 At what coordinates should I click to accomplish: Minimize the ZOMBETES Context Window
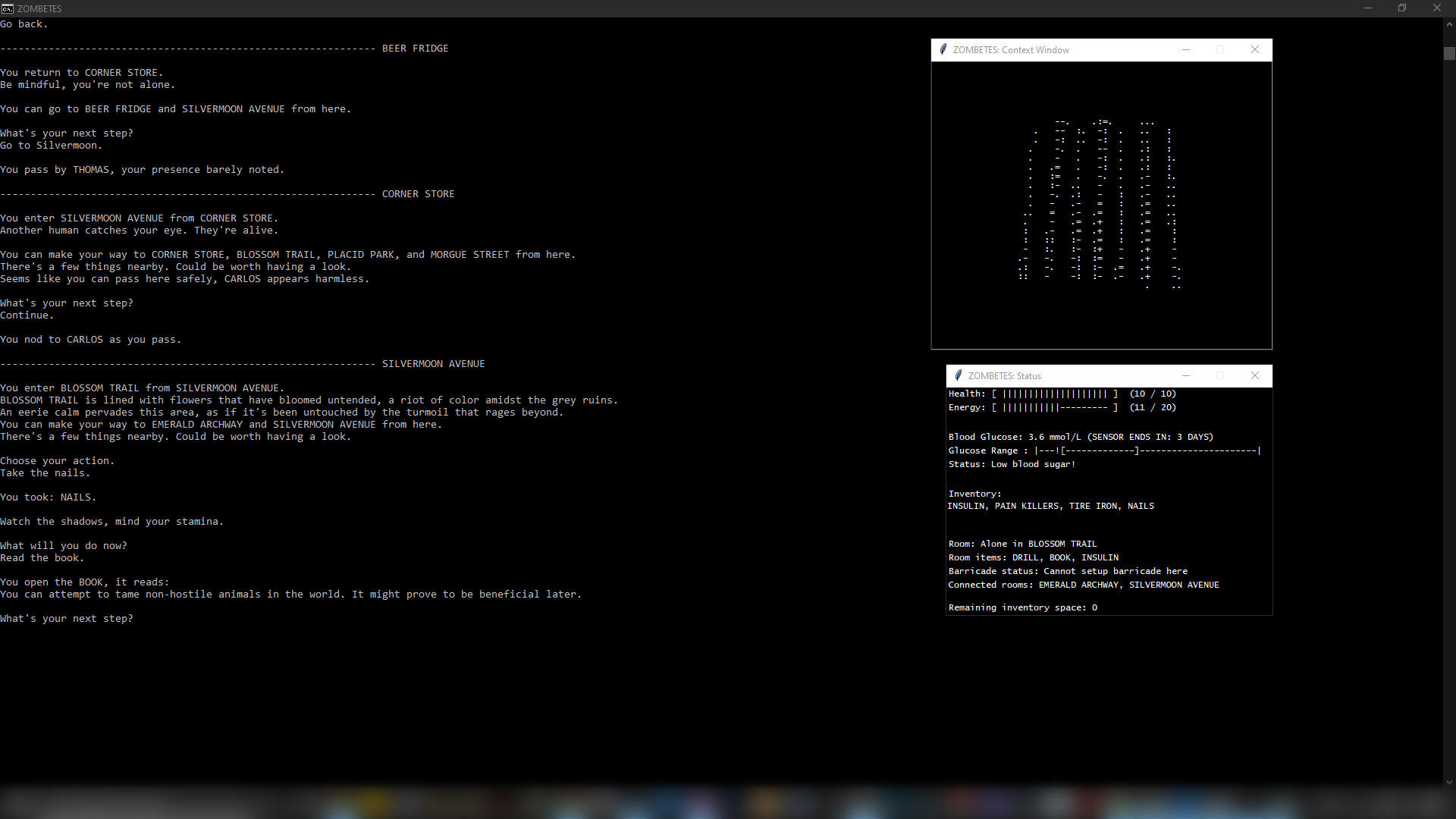[x=1186, y=50]
